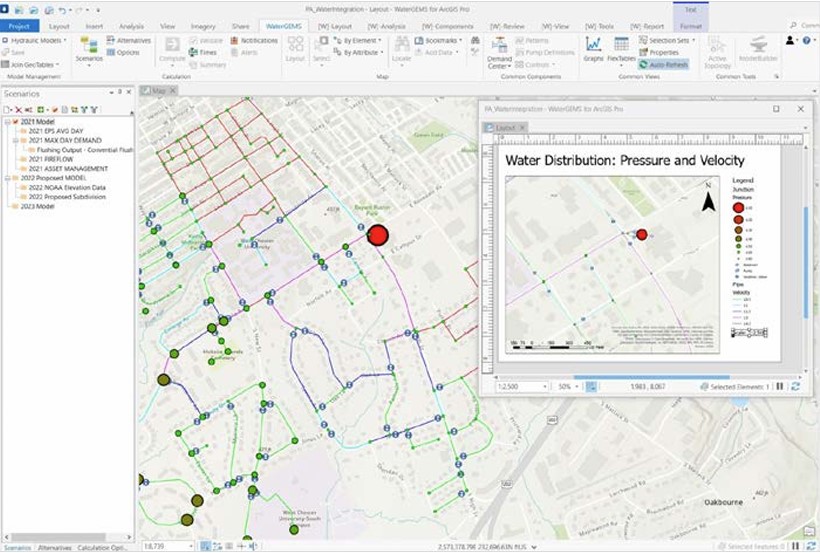Click the new project icon in quick access
820x553 pixels.
coord(19,10)
